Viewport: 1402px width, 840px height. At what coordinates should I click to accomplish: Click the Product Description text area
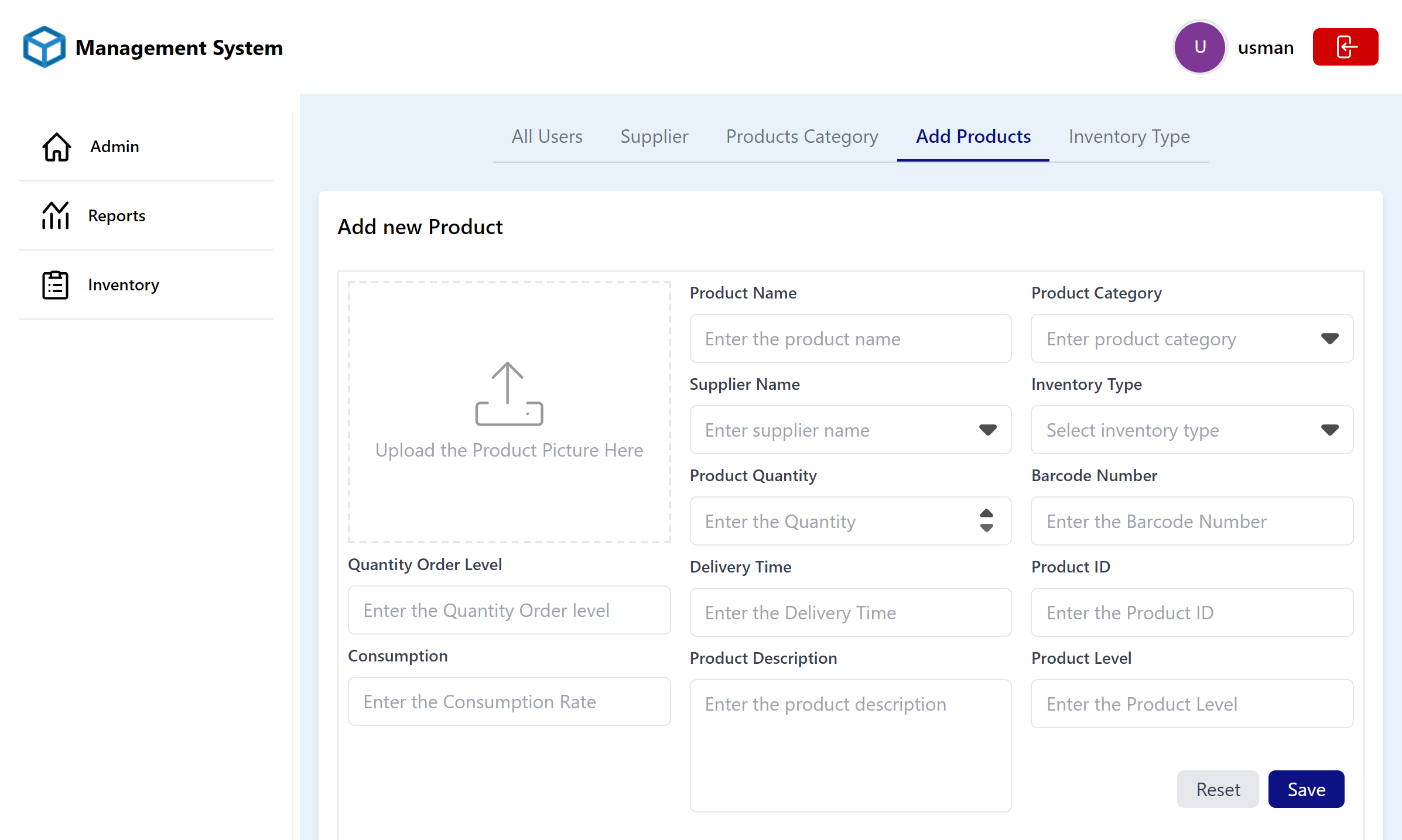click(850, 745)
